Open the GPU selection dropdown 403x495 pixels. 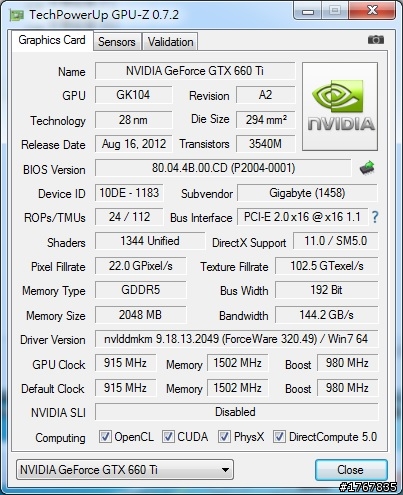[x=125, y=470]
